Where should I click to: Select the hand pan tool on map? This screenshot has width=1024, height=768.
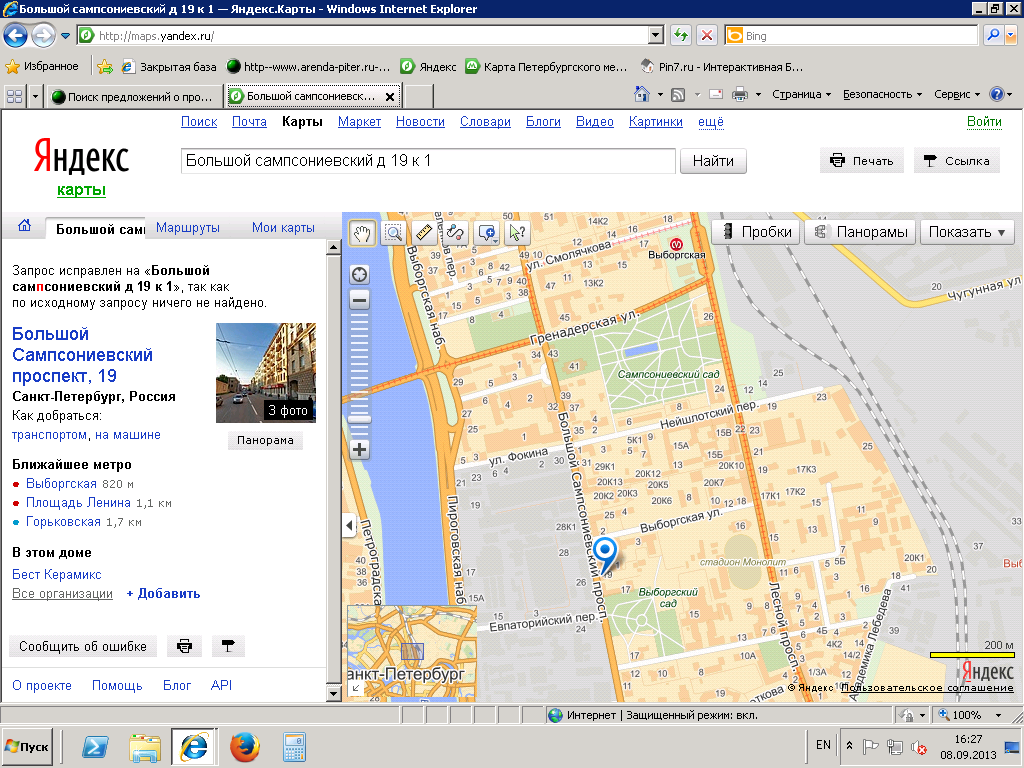tap(362, 232)
